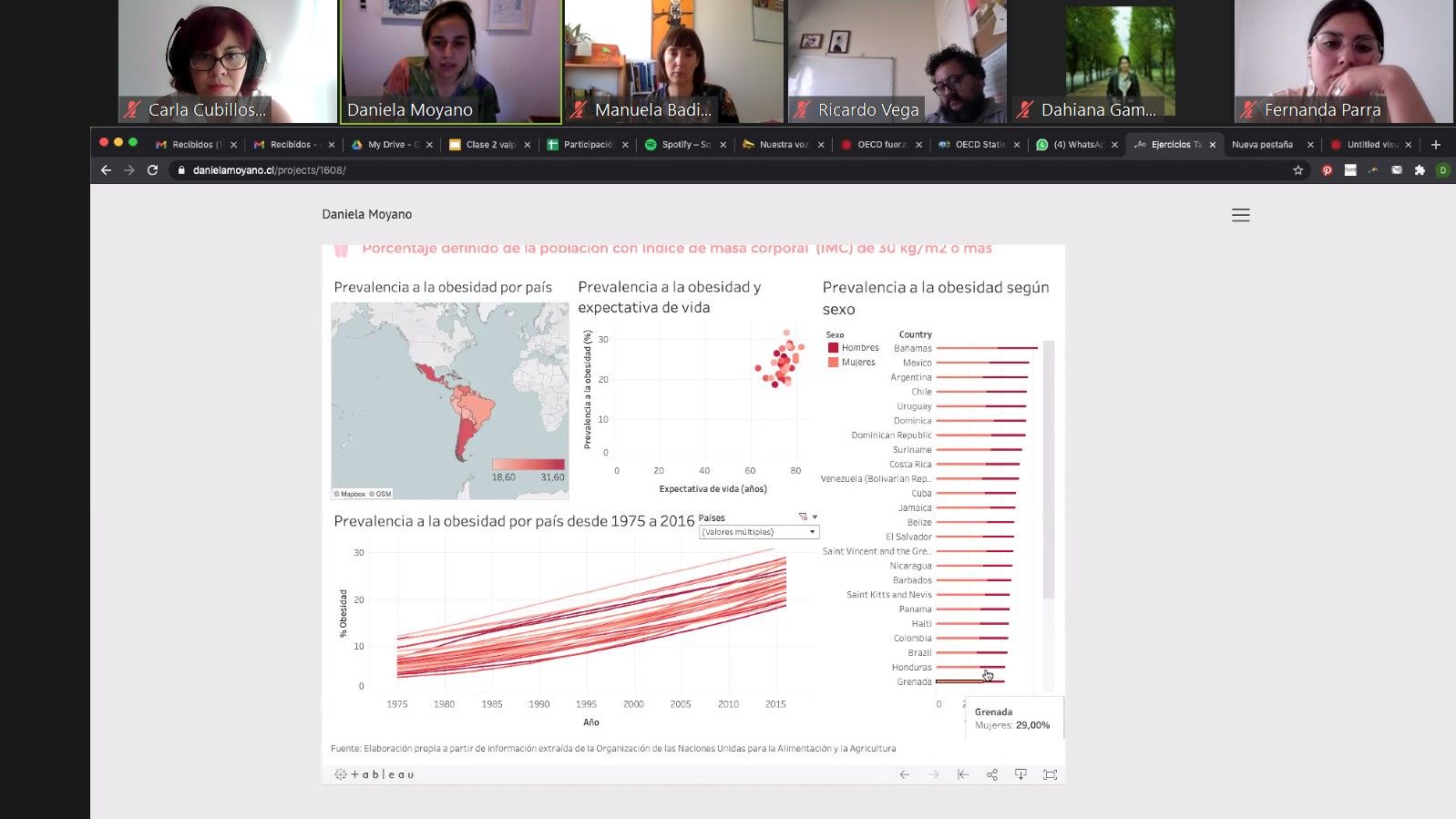Viewport: 1456px width, 819px height.
Task: Open the Pinterest extension icon
Action: [x=1327, y=170]
